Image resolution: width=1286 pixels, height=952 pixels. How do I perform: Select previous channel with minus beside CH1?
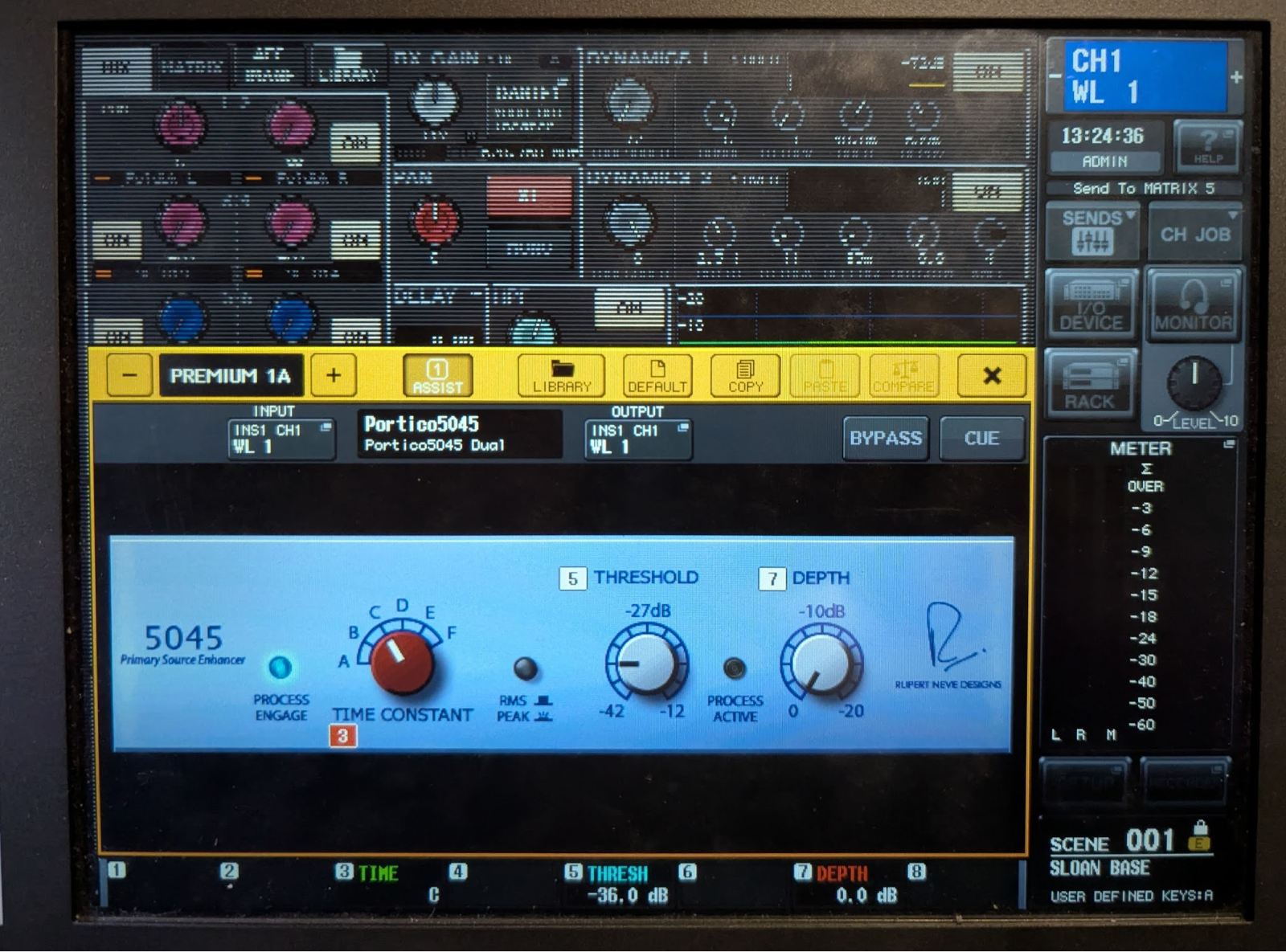pyautogui.click(x=1056, y=76)
